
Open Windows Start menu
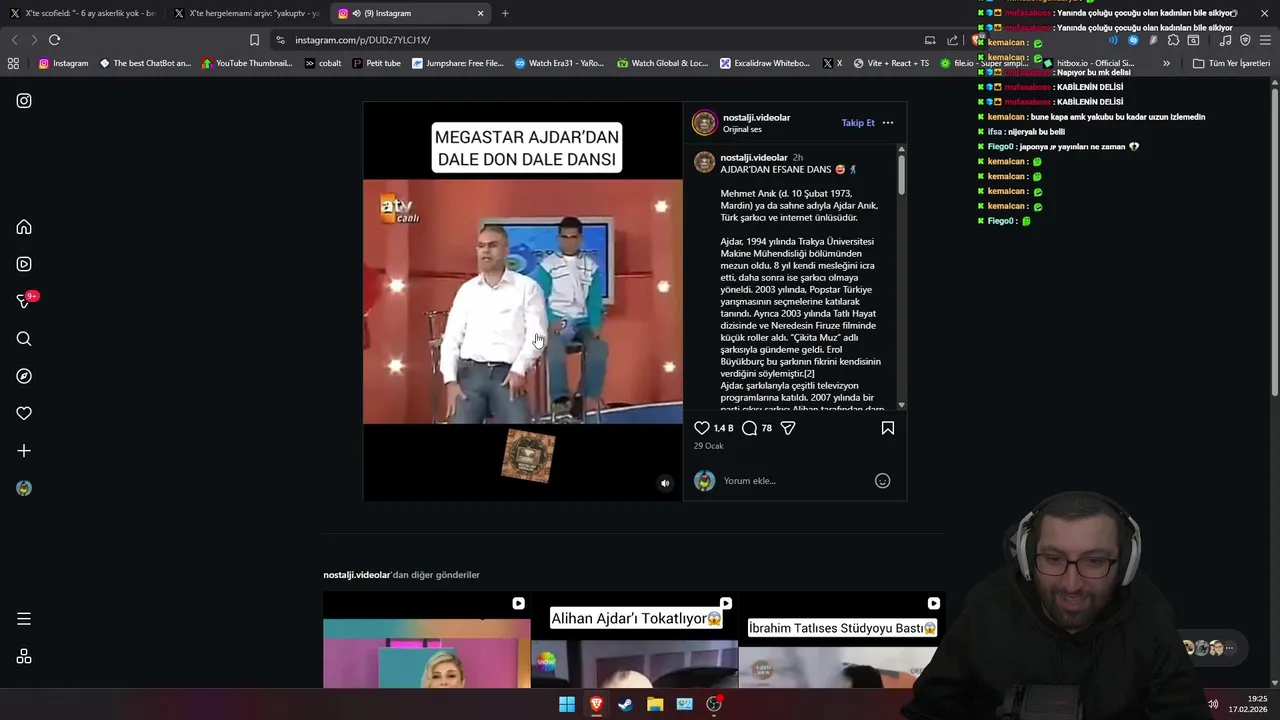point(567,704)
